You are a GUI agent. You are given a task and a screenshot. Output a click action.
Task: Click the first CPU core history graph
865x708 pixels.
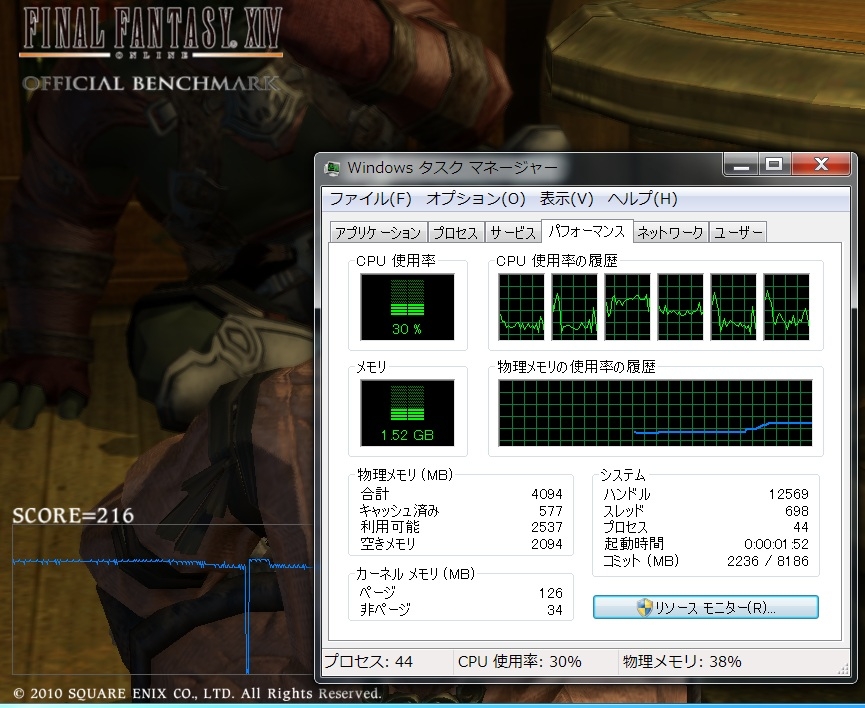click(x=521, y=307)
